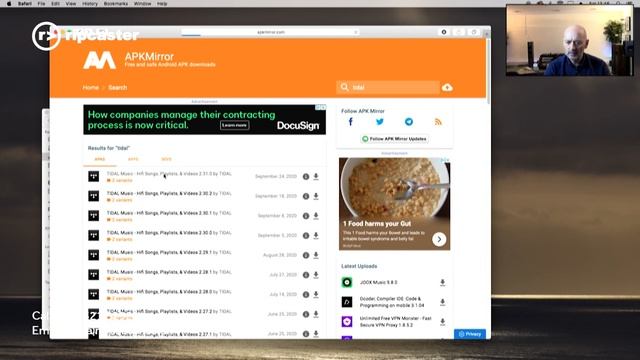Download Dcoder Compiler IDE from Latest Uploads
The height and width of the screenshot is (360, 640).
(x=442, y=302)
